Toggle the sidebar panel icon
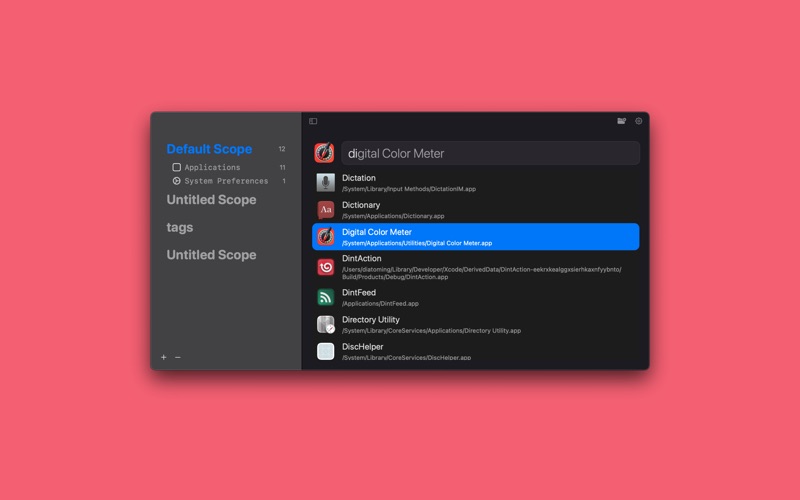Viewport: 800px width, 500px height. (313, 121)
